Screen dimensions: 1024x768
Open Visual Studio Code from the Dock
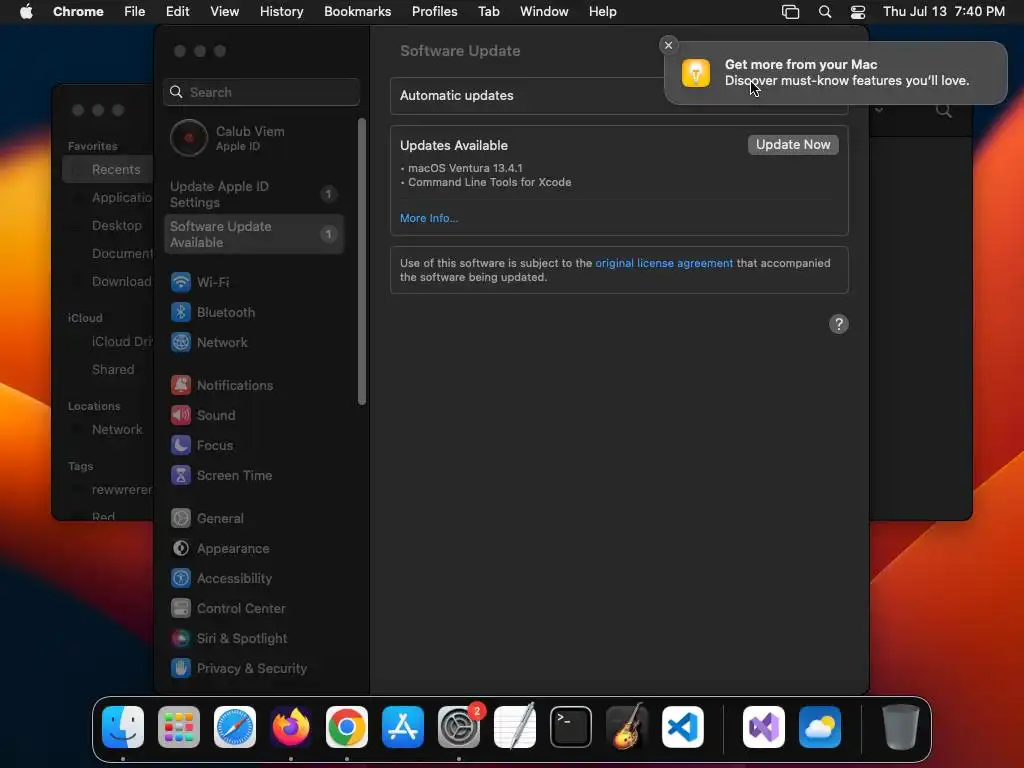click(683, 727)
